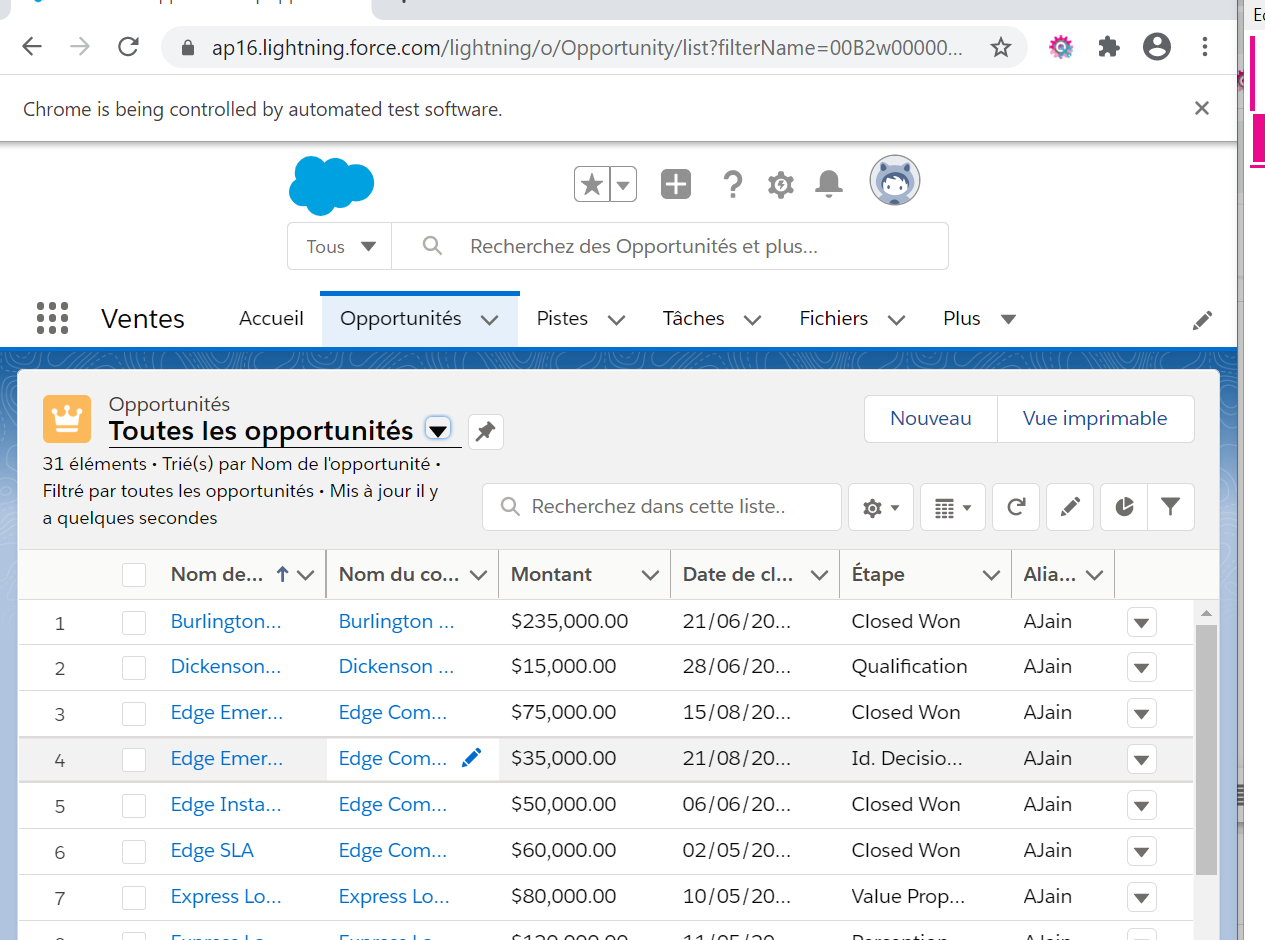Open the Chrome extensions puzzle icon

coord(1109,47)
